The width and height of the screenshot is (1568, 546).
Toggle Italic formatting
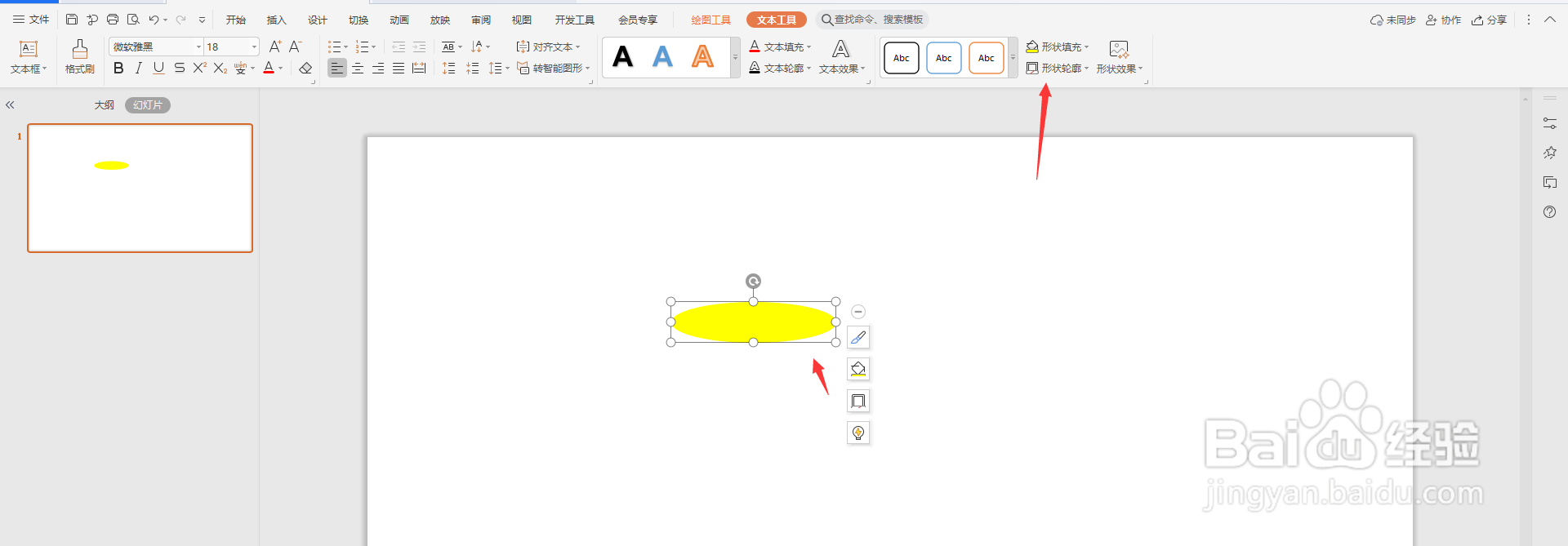pos(139,69)
